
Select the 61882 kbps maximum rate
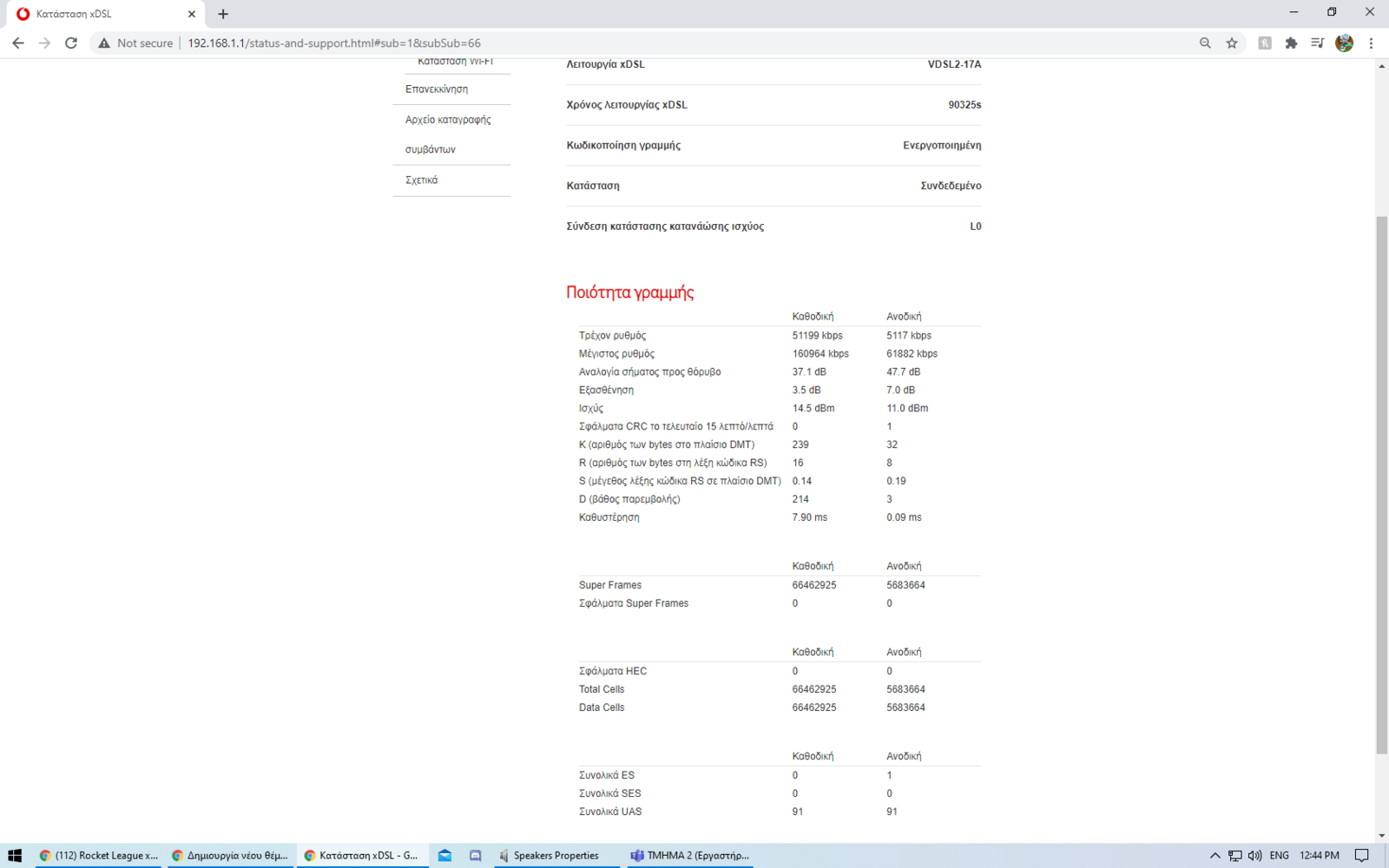[912, 354]
